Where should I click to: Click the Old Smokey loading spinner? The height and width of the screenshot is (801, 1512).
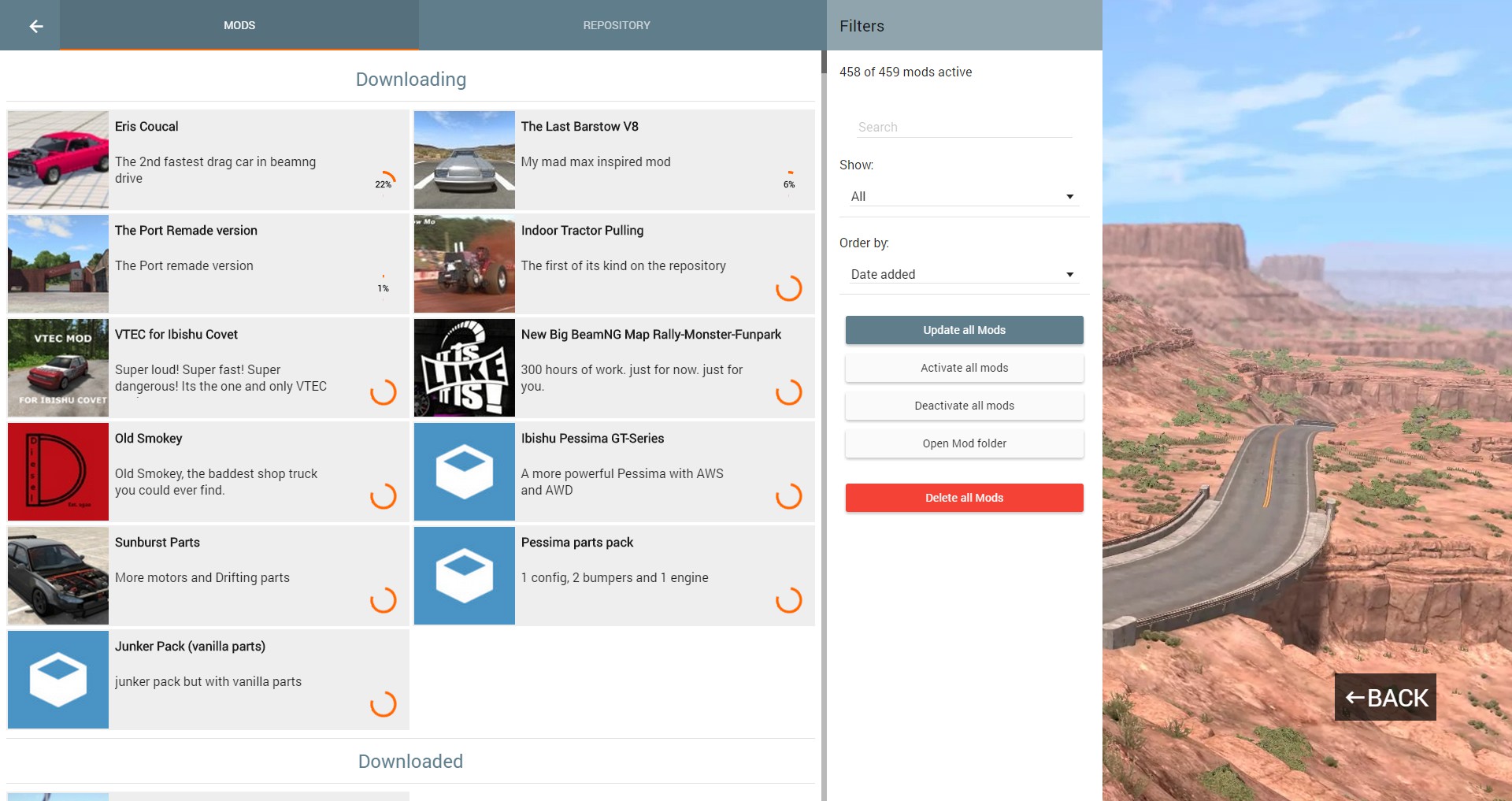click(384, 495)
